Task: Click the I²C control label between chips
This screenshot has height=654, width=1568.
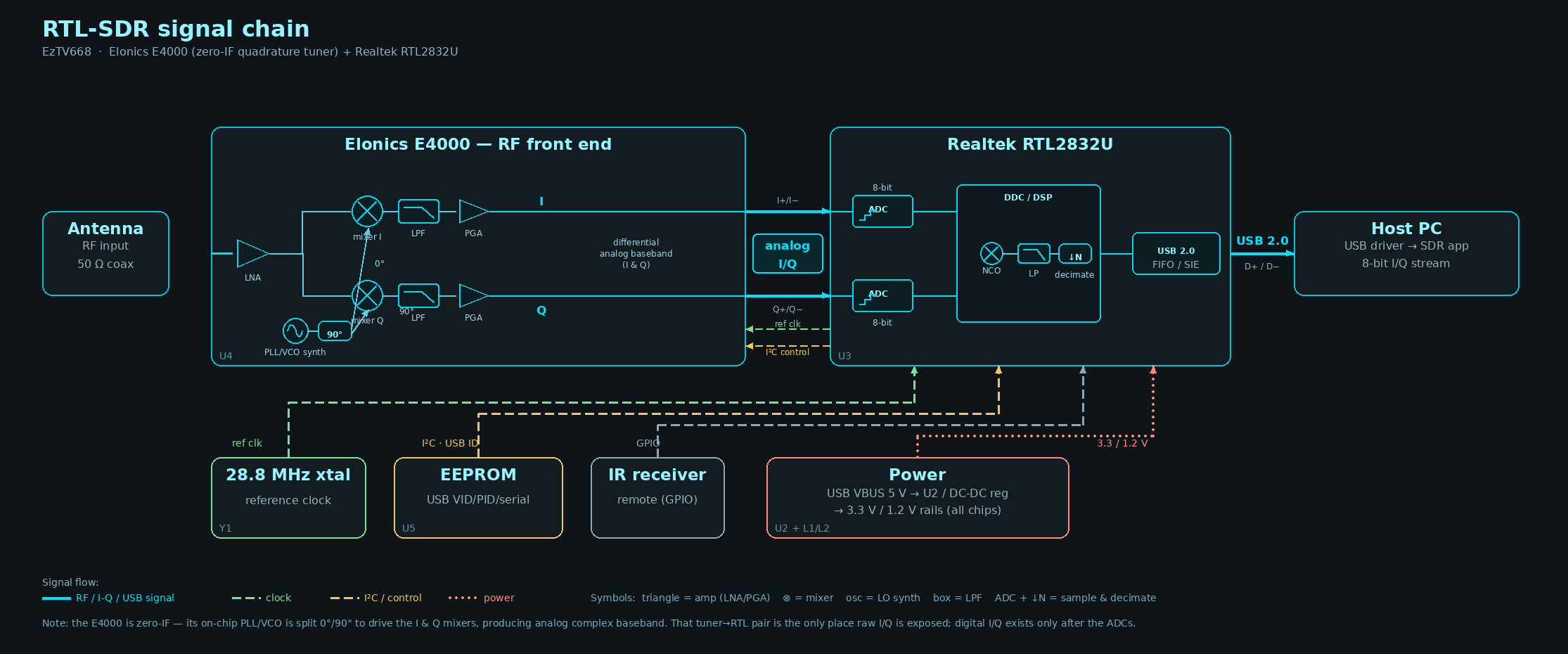Action: pos(788,352)
